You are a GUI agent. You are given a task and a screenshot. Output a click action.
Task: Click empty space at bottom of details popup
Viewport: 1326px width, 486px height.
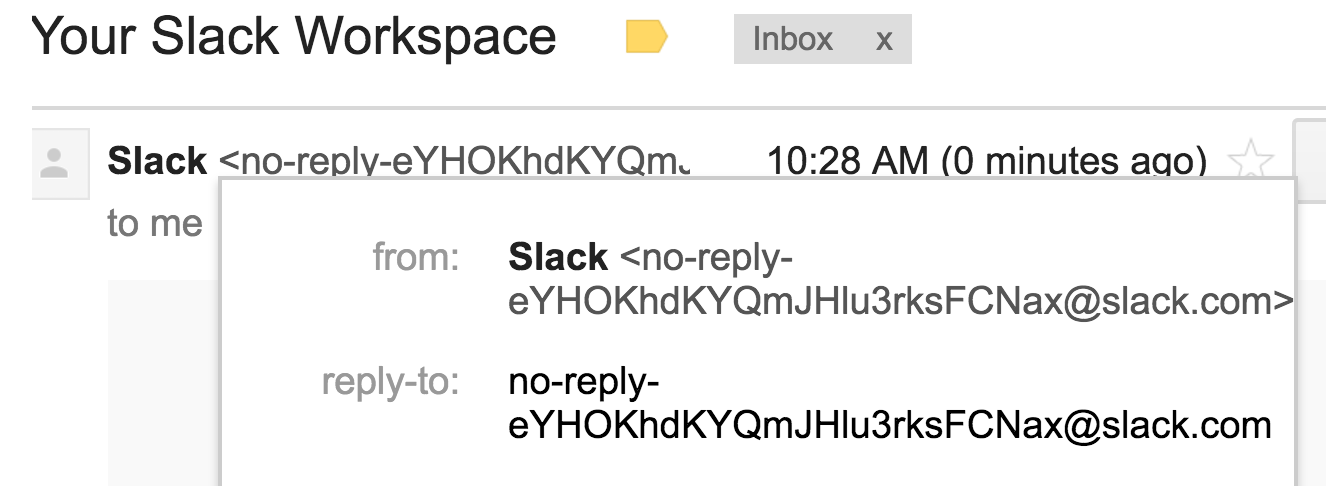coord(757,468)
